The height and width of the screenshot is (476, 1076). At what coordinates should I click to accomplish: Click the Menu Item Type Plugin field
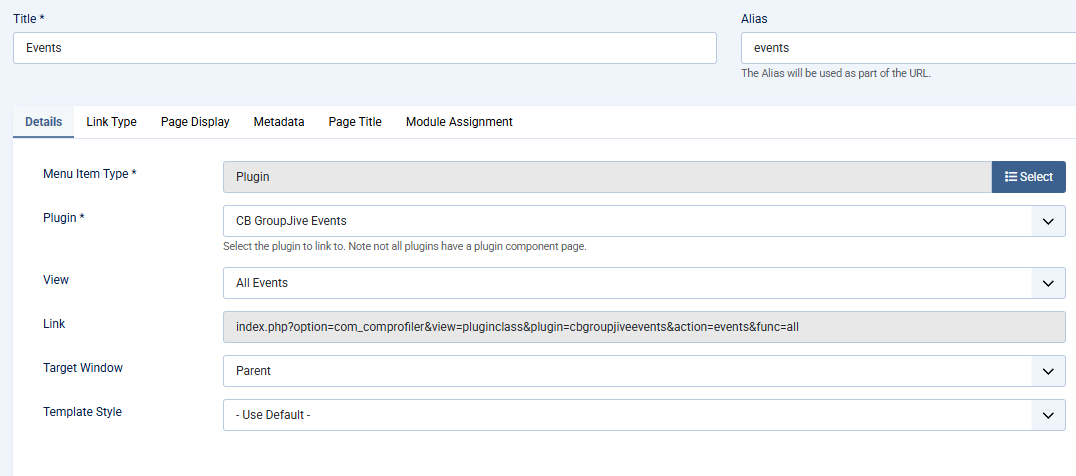click(x=607, y=177)
